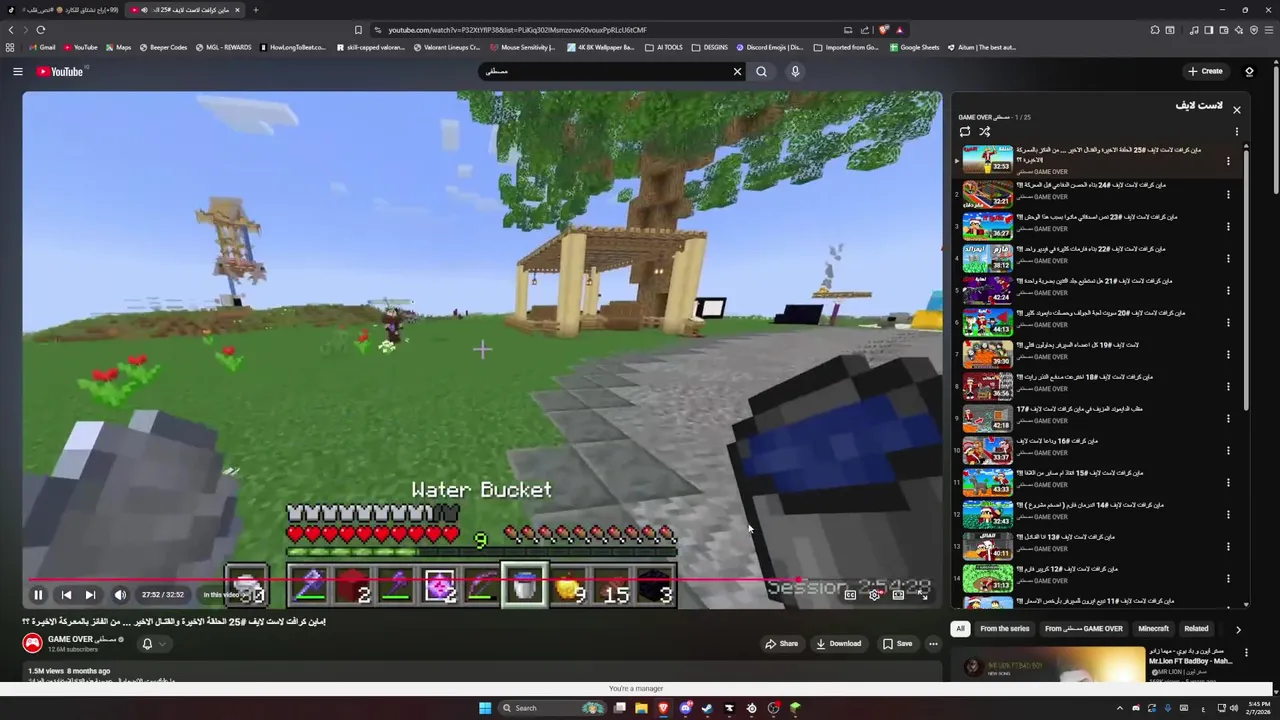
Task: Clear the YouTube search box text
Action: point(737,71)
